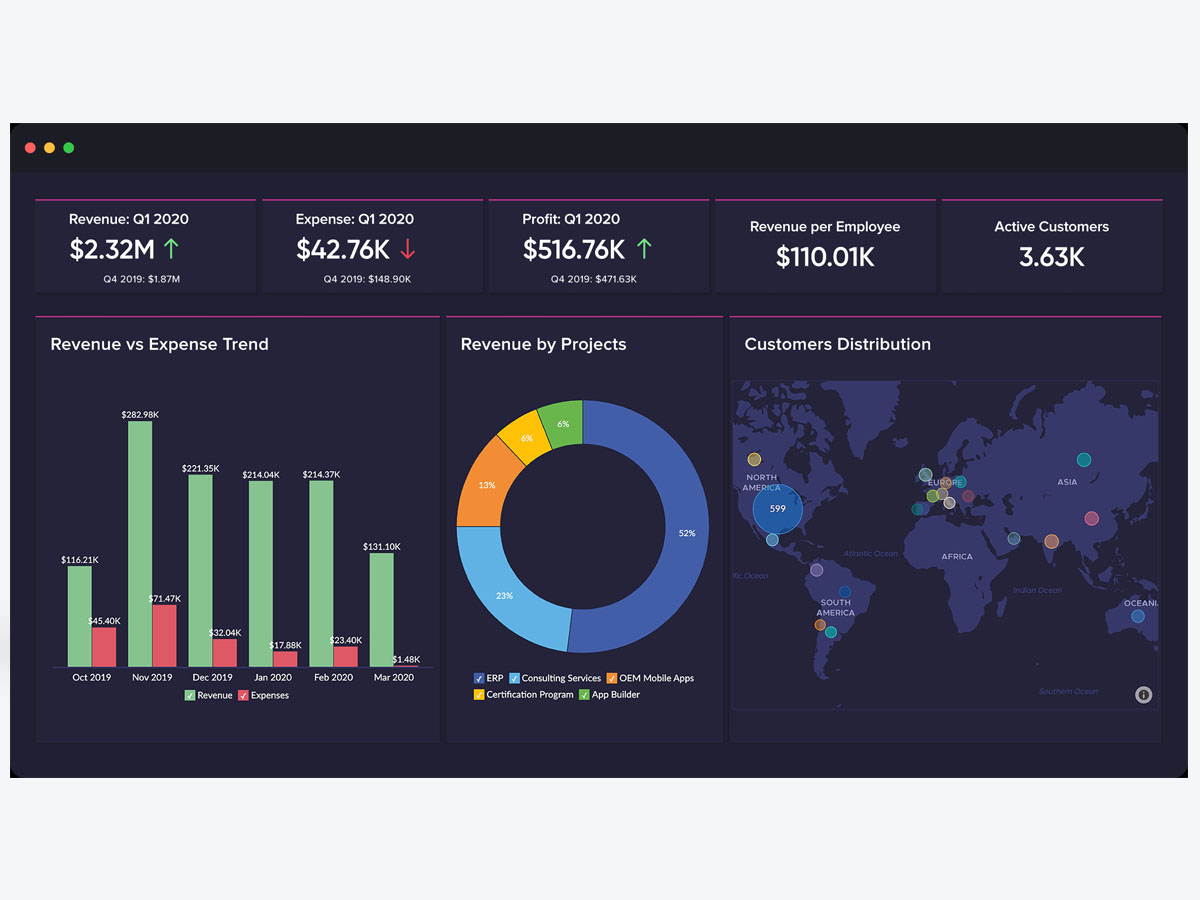This screenshot has width=1200, height=900.
Task: Click the Q4 2019: $471.63K text
Action: coord(594,279)
